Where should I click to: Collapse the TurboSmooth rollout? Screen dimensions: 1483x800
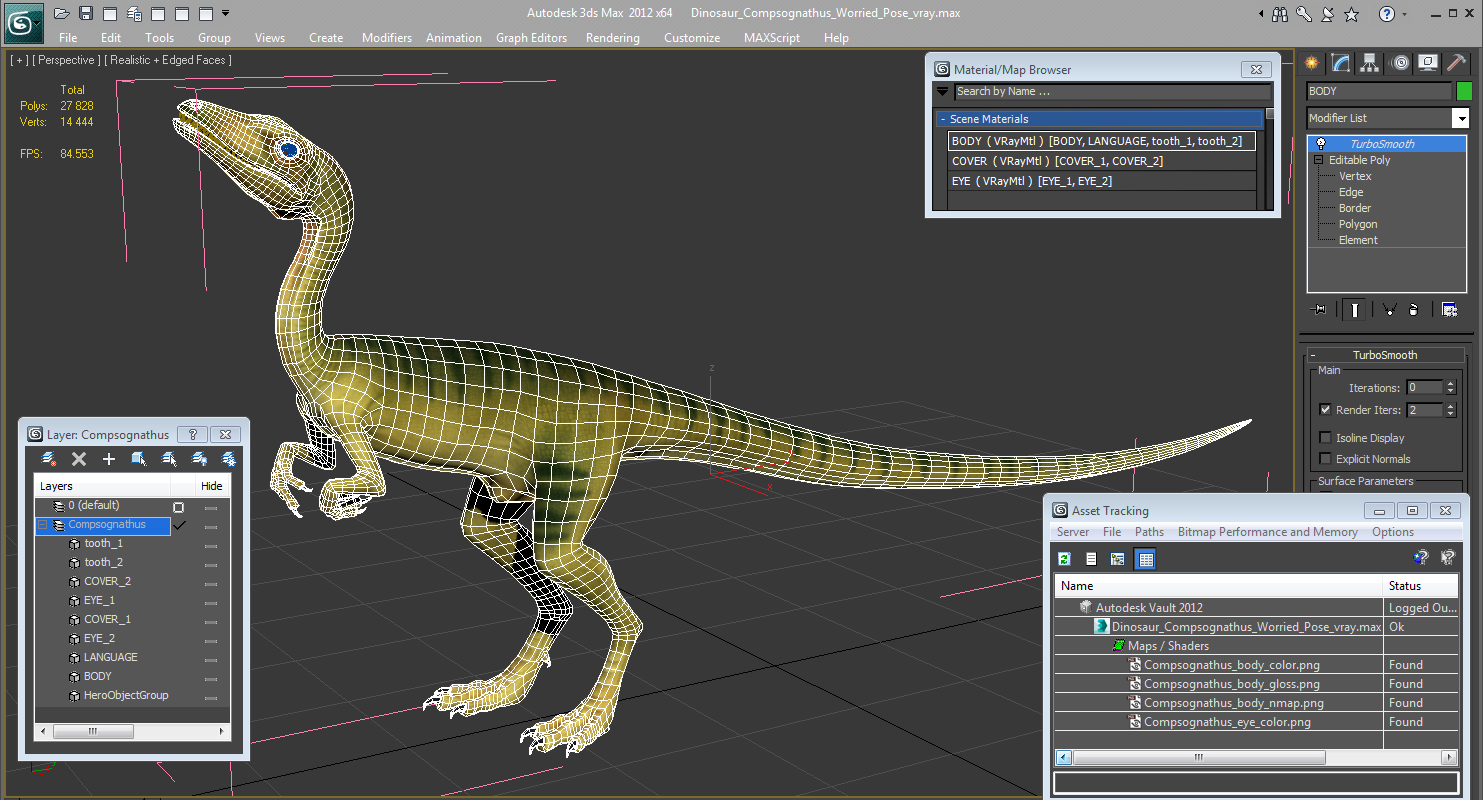pyautogui.click(x=1313, y=356)
